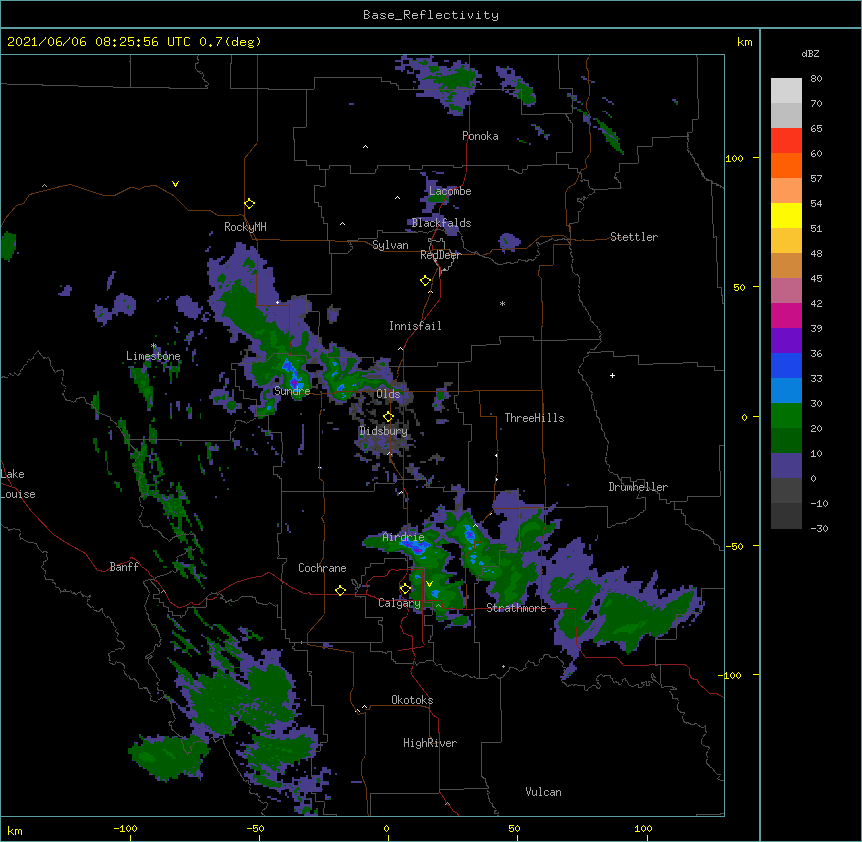Click the yellow diamond marker near RockyMH

click(250, 204)
